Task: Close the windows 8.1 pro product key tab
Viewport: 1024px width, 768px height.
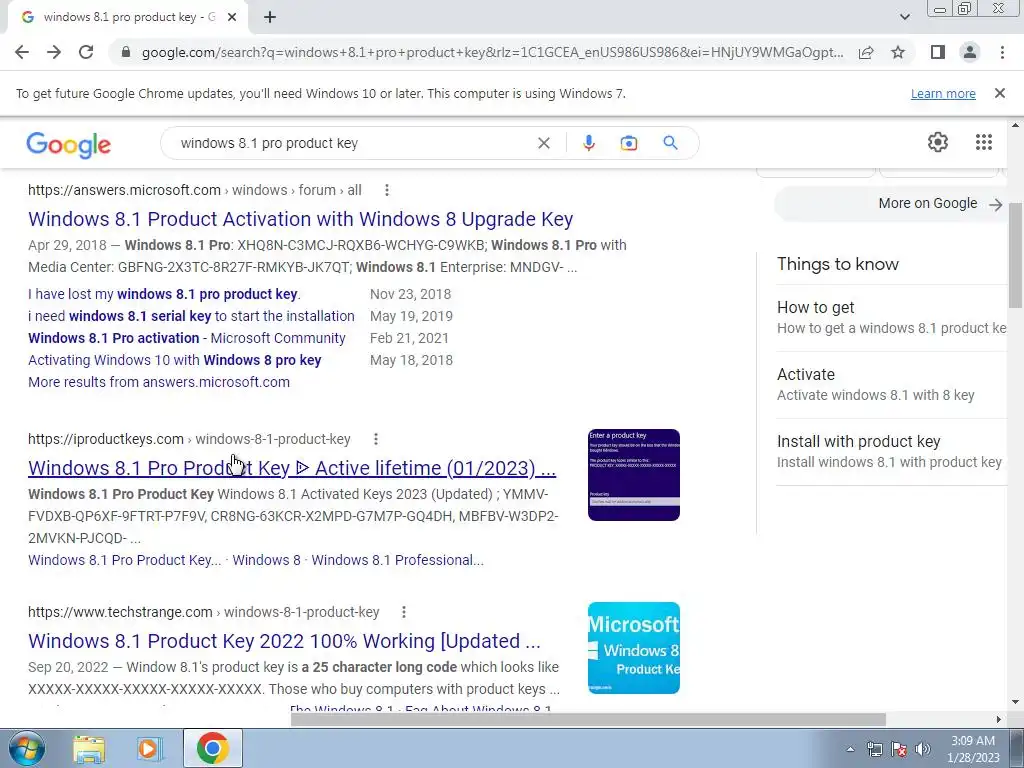Action: coord(231,18)
